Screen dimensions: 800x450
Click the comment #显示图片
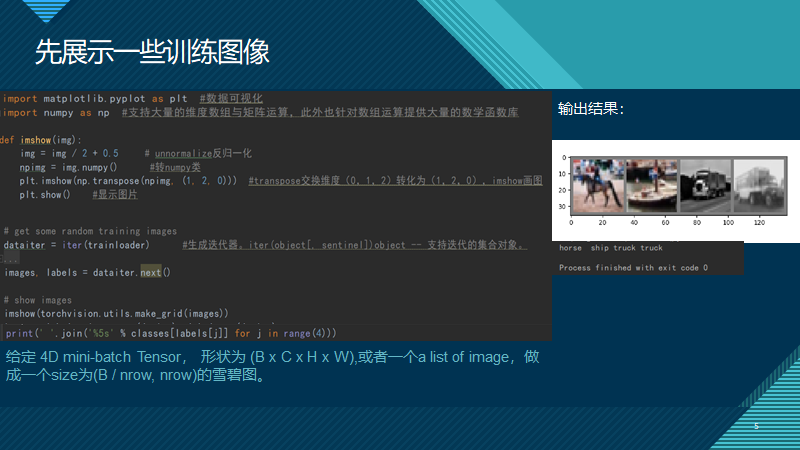[x=115, y=194]
